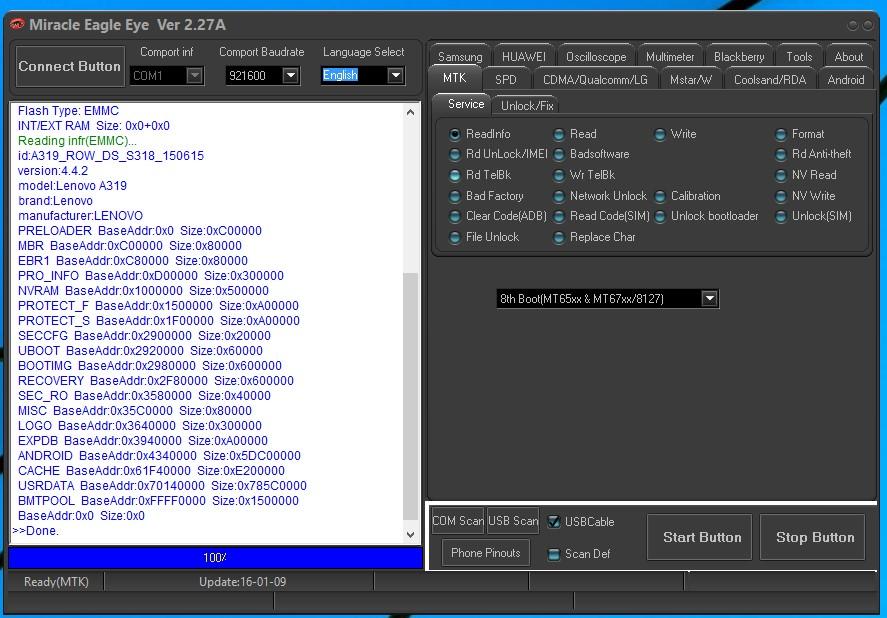The height and width of the screenshot is (618, 887).
Task: Click the Connect Button
Action: [70, 66]
